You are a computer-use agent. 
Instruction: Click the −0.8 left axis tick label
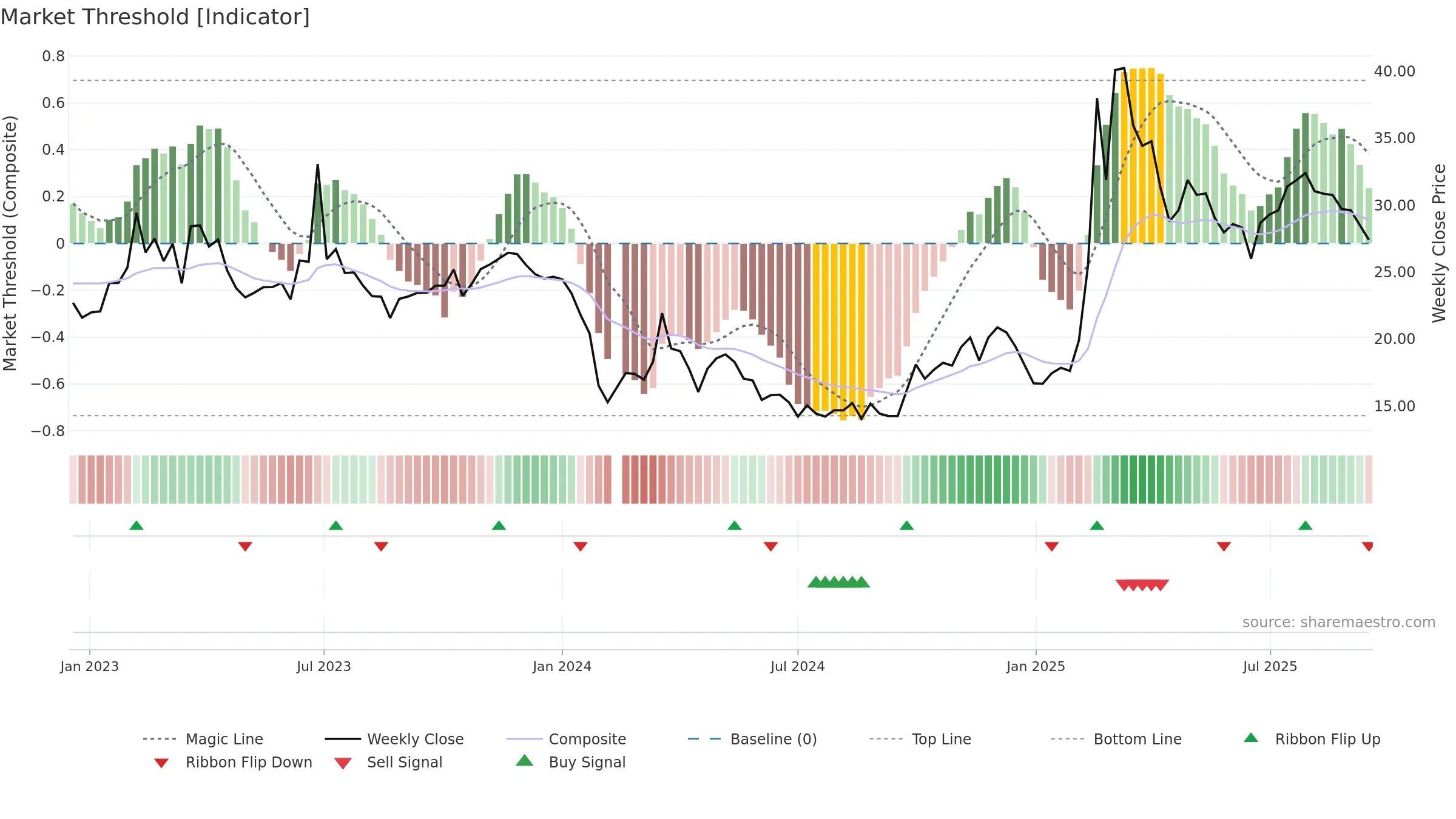tap(48, 431)
